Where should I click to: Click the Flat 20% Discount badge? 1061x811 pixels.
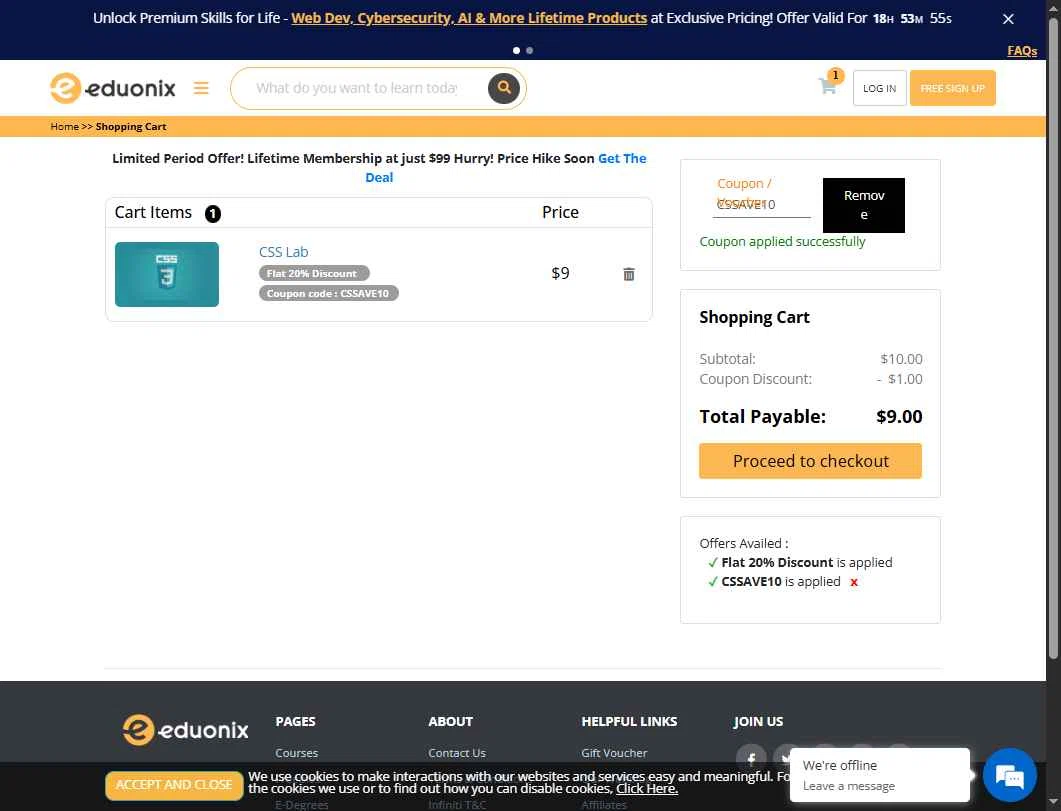pos(314,273)
